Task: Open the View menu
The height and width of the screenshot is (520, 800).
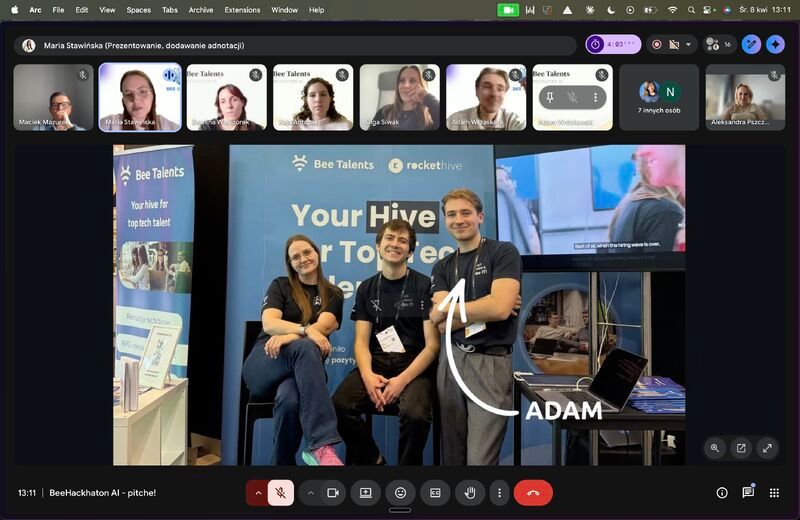Action: click(107, 10)
